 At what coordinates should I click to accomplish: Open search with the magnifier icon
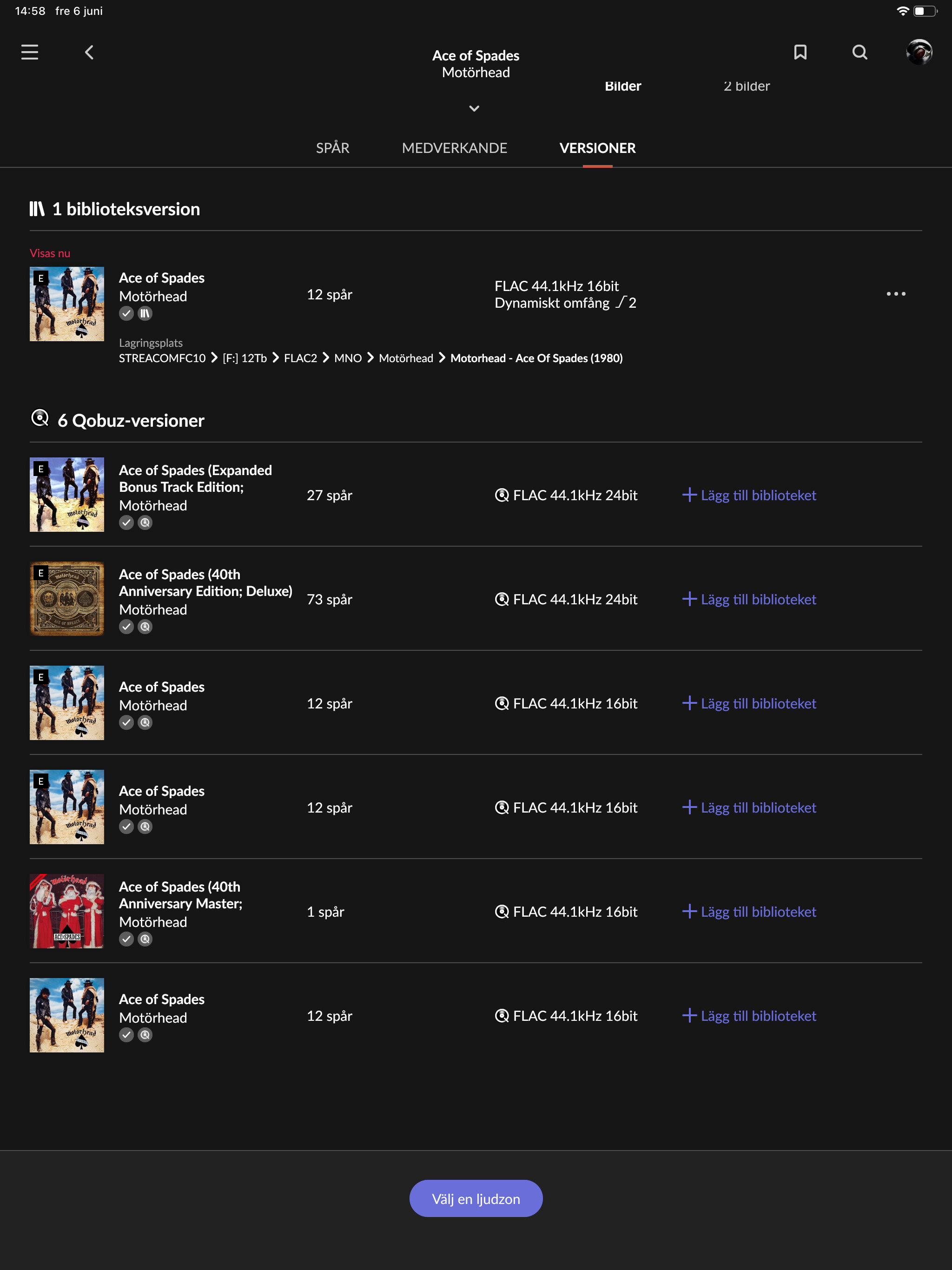[859, 52]
